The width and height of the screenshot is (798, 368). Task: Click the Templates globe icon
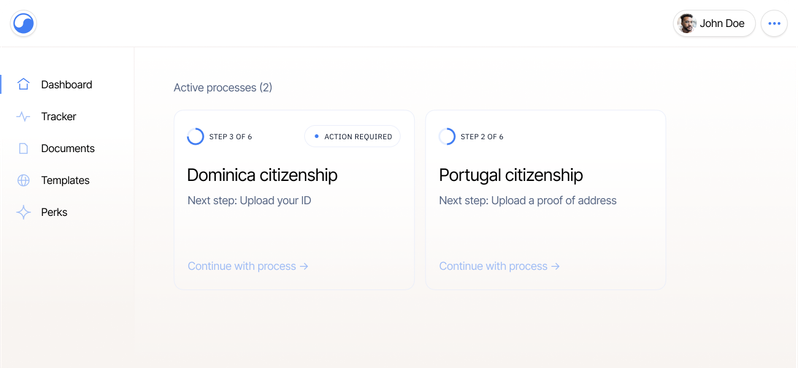23,181
